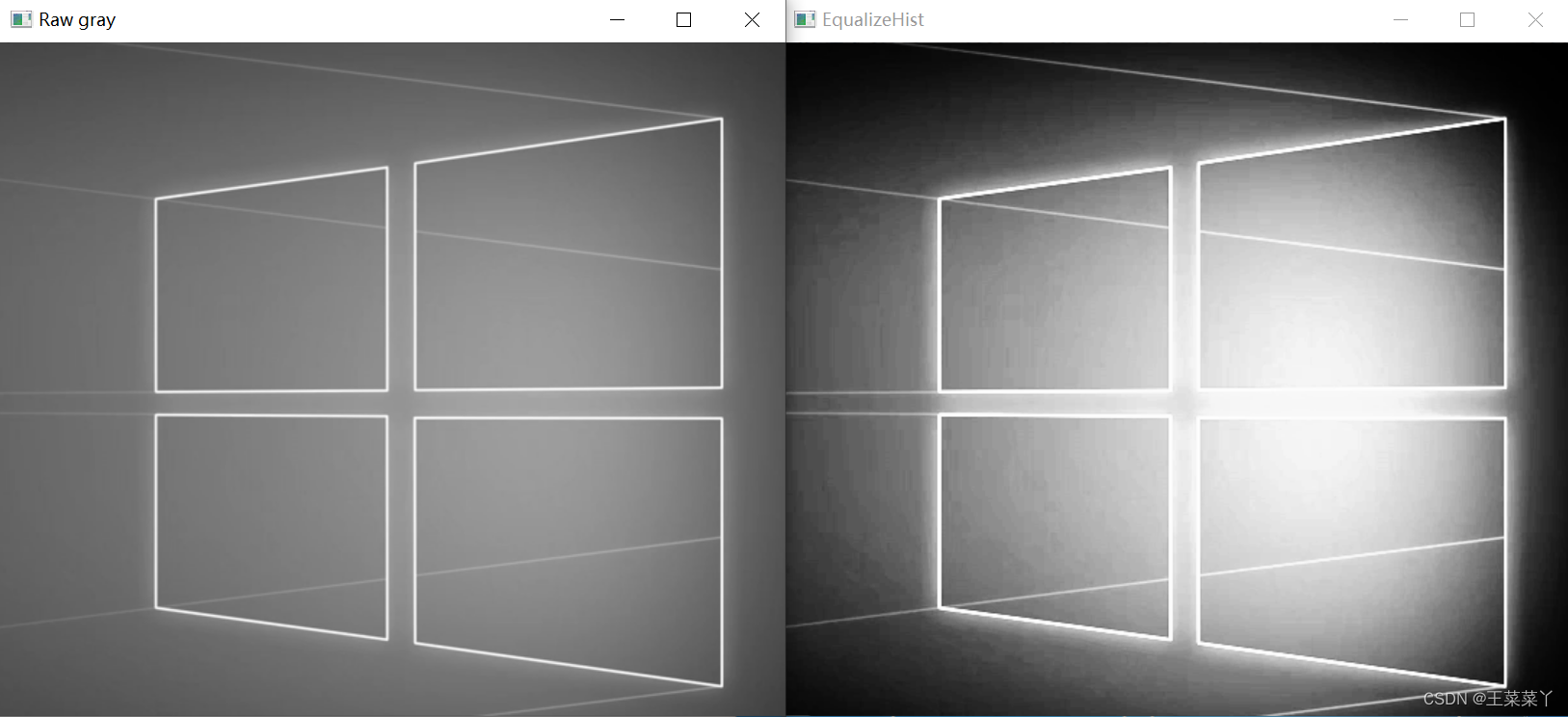Click the EqualizeHist equalized image
Screen dimensions: 1568x717
[x=1177, y=379]
